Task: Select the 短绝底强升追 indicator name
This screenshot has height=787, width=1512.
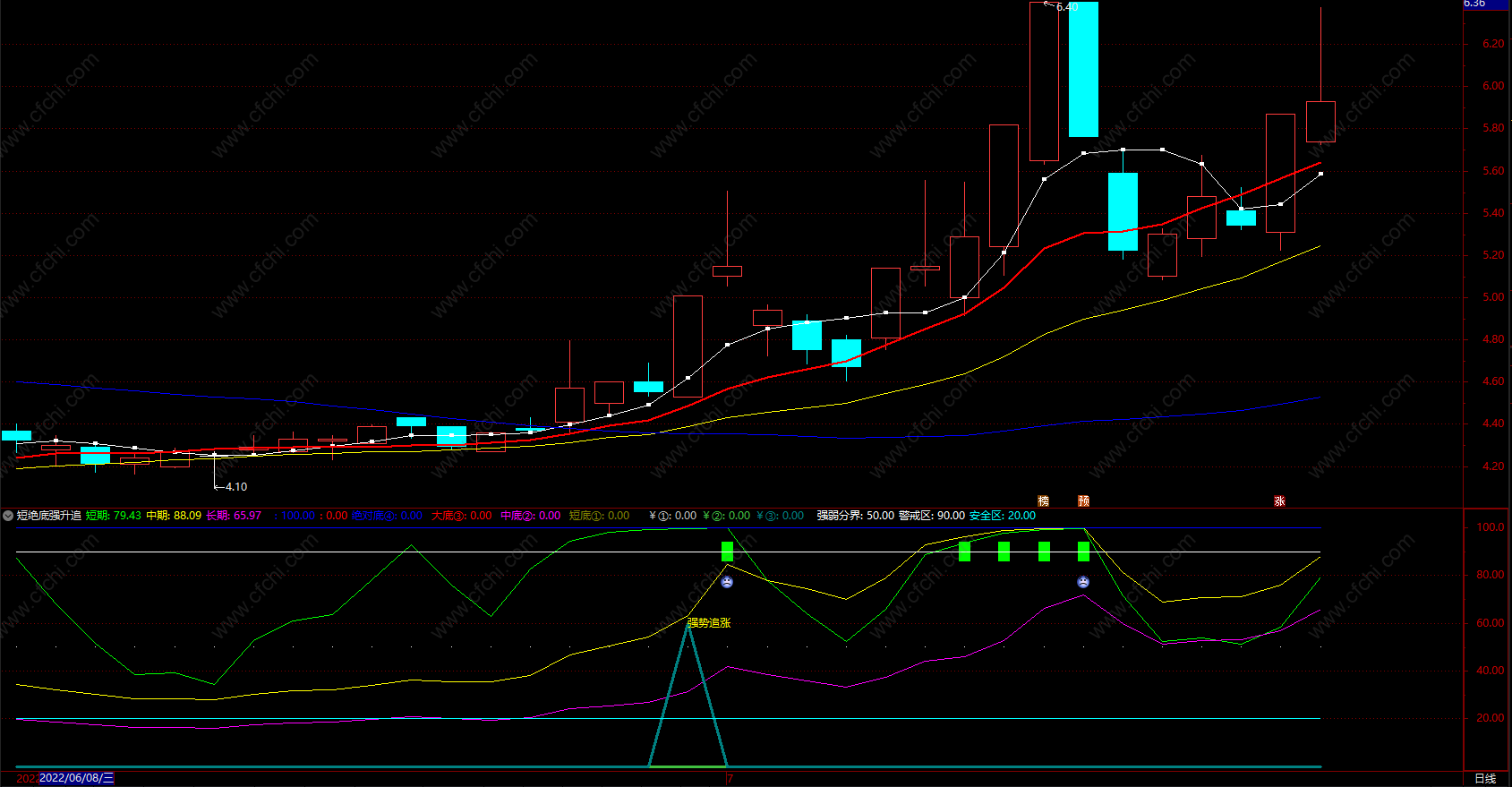Action: (x=49, y=516)
